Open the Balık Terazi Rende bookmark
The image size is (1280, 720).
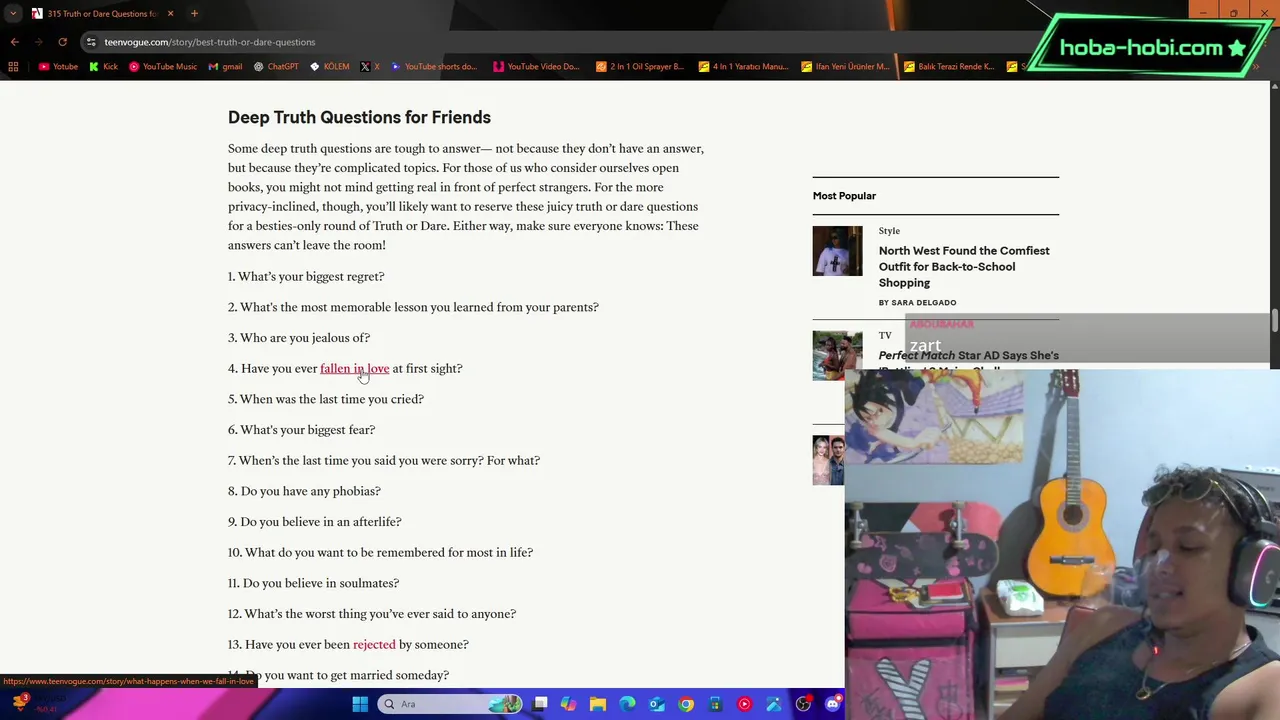point(949,67)
